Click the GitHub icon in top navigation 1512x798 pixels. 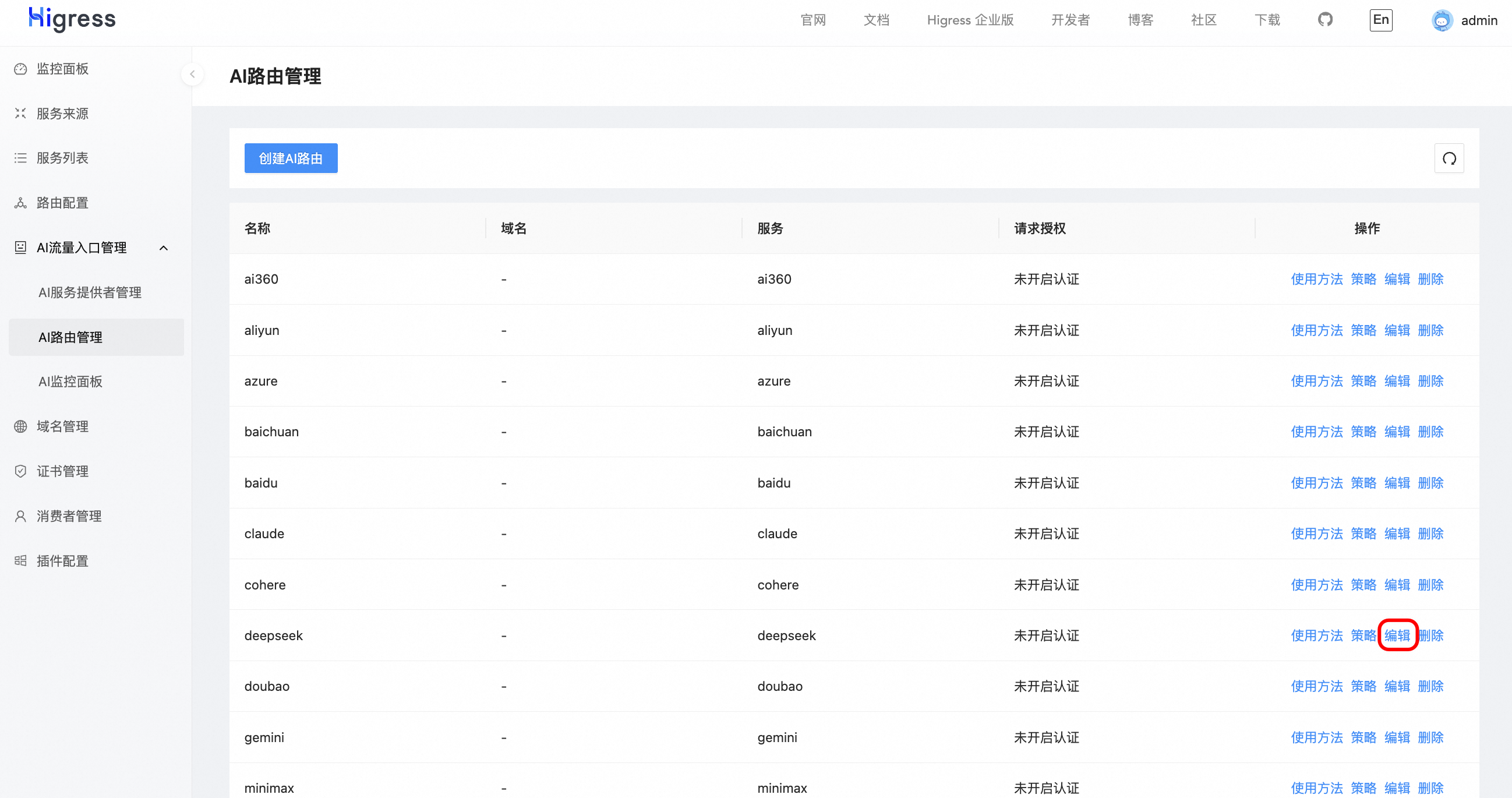[1325, 20]
